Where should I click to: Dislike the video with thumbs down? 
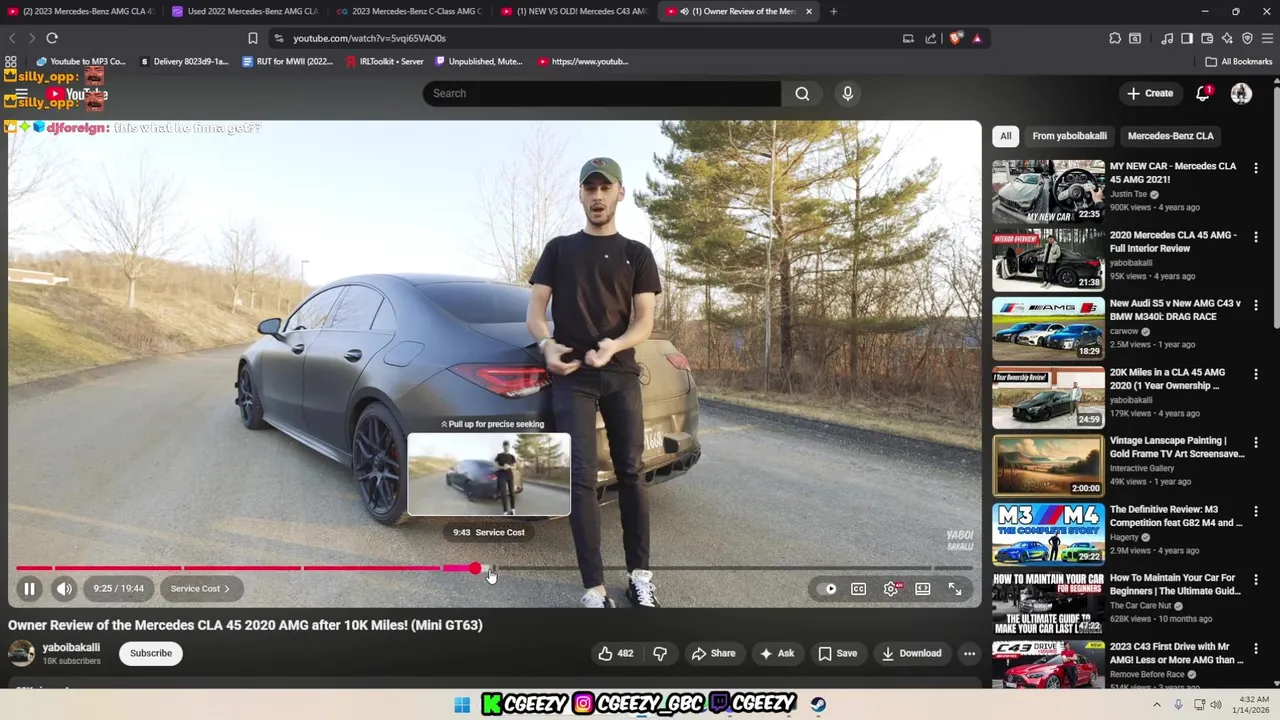coord(660,653)
